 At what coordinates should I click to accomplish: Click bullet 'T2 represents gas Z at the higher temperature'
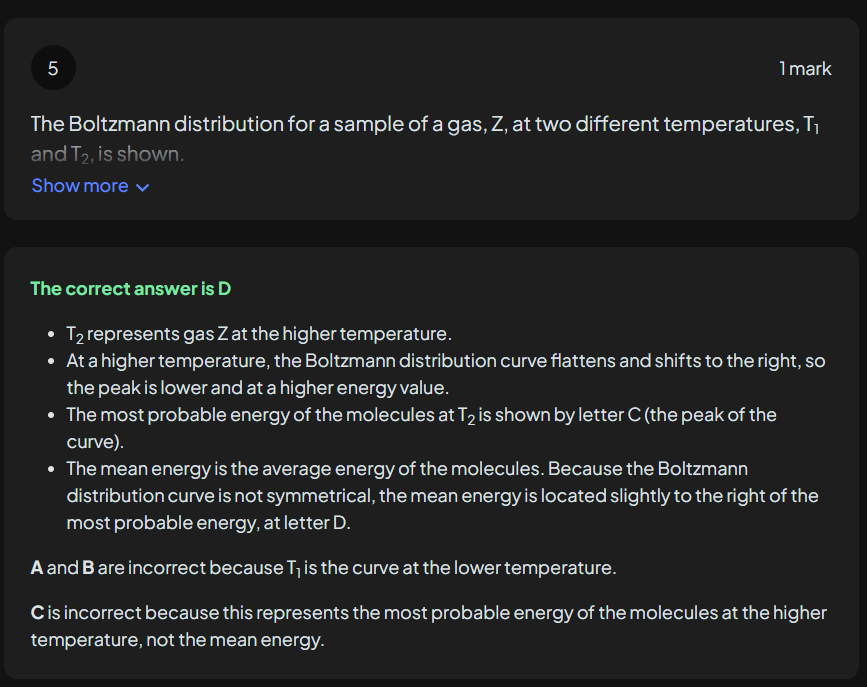point(259,334)
